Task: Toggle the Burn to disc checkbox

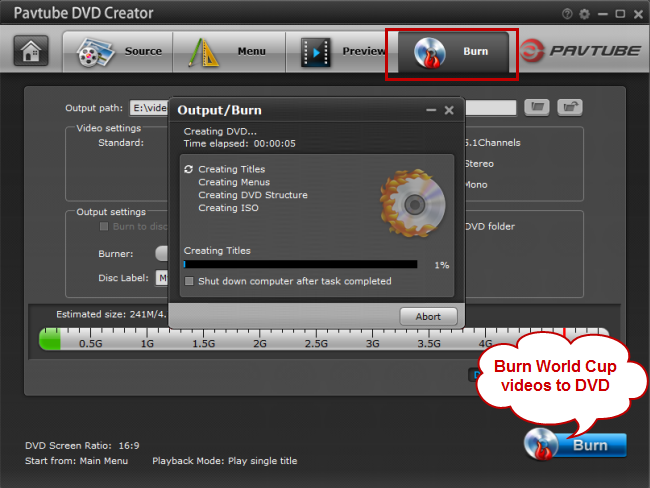Action: 104,226
